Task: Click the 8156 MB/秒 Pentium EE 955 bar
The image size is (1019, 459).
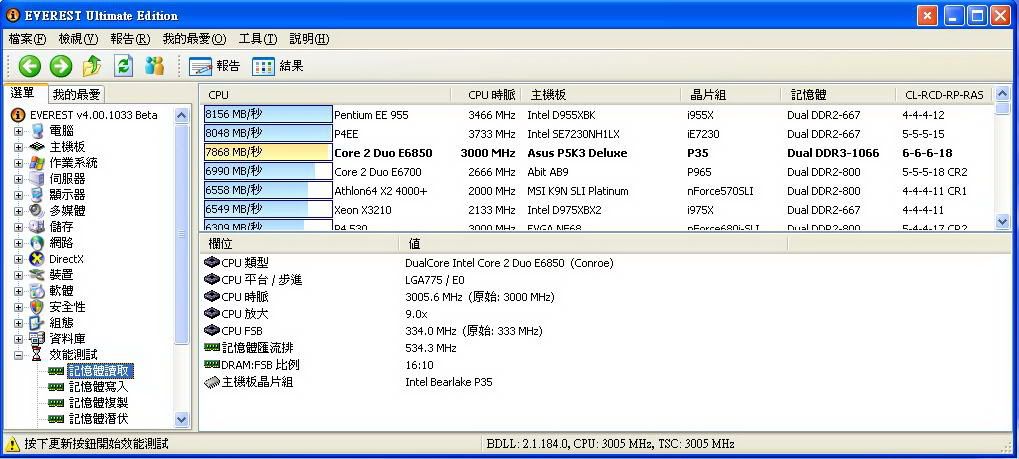Action: pos(268,114)
